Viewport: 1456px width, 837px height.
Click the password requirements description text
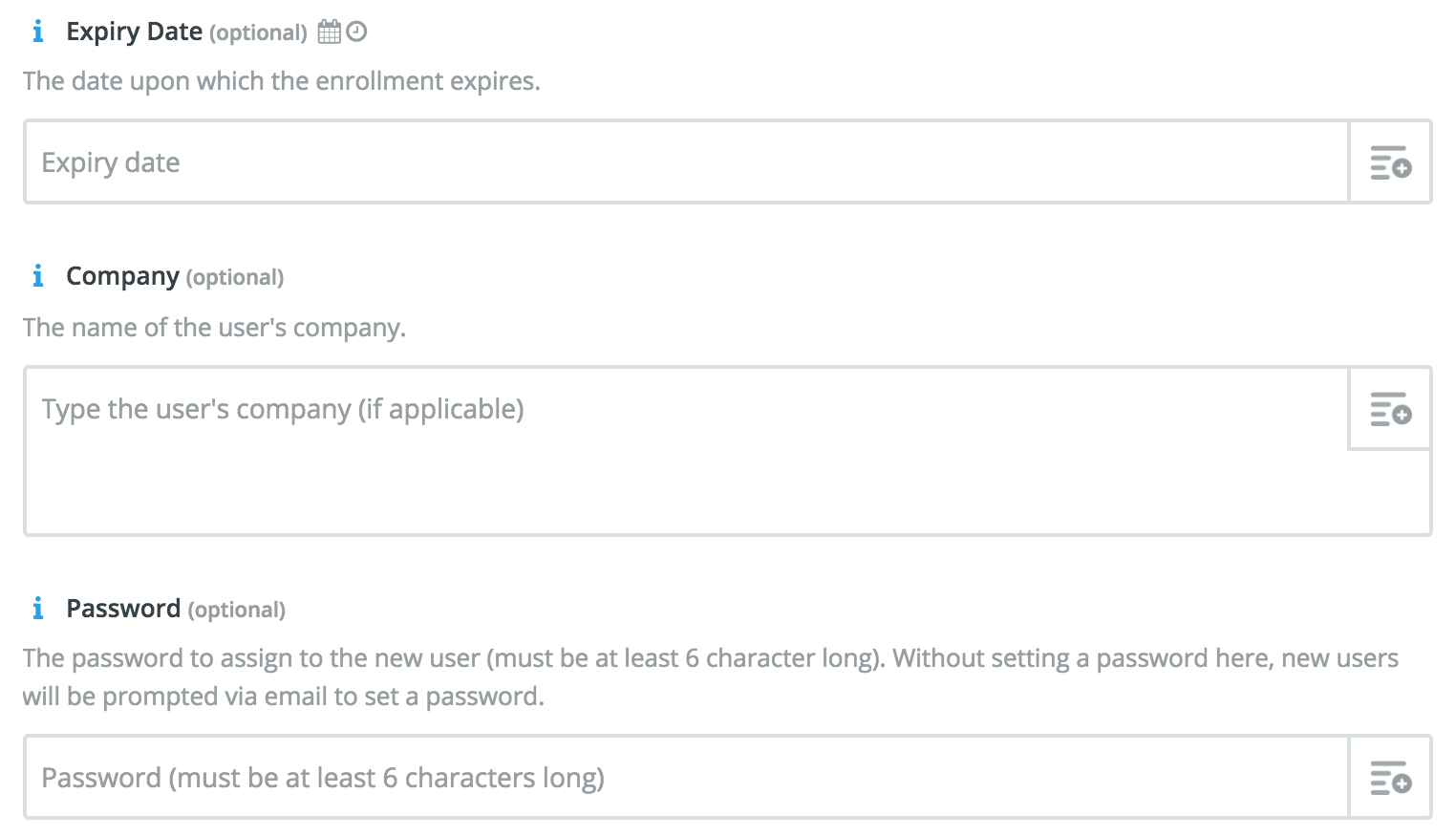pos(711,676)
